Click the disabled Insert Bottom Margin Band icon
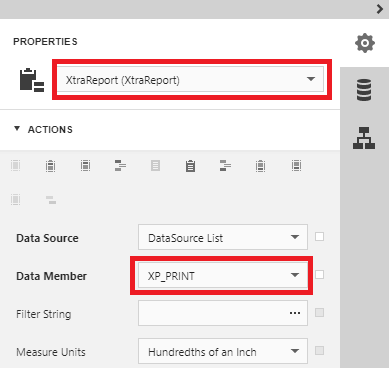 point(15,199)
